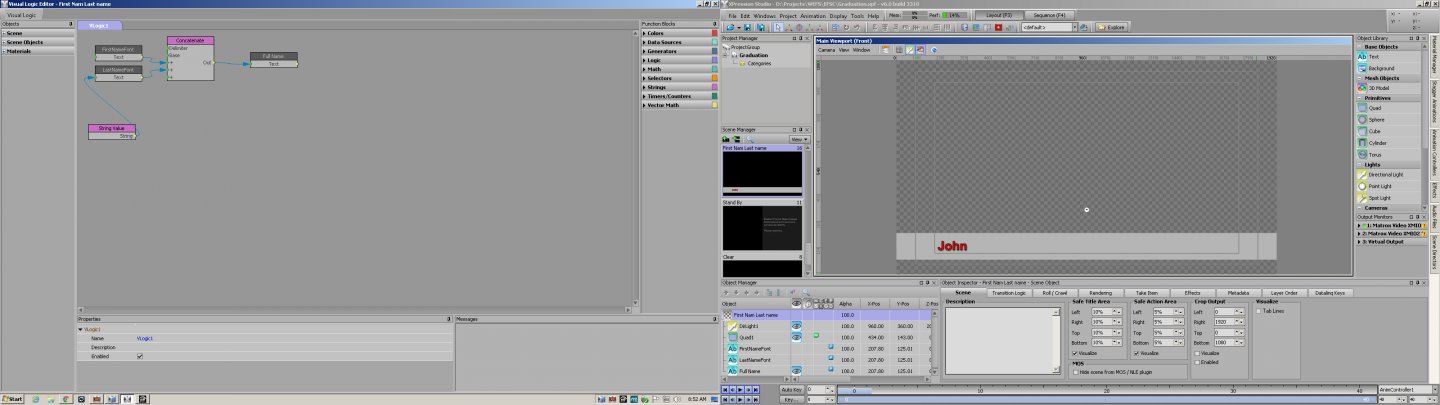This screenshot has width=1440, height=405.
Task: Click the Save icon in main toolbar
Action: pyautogui.click(x=749, y=27)
